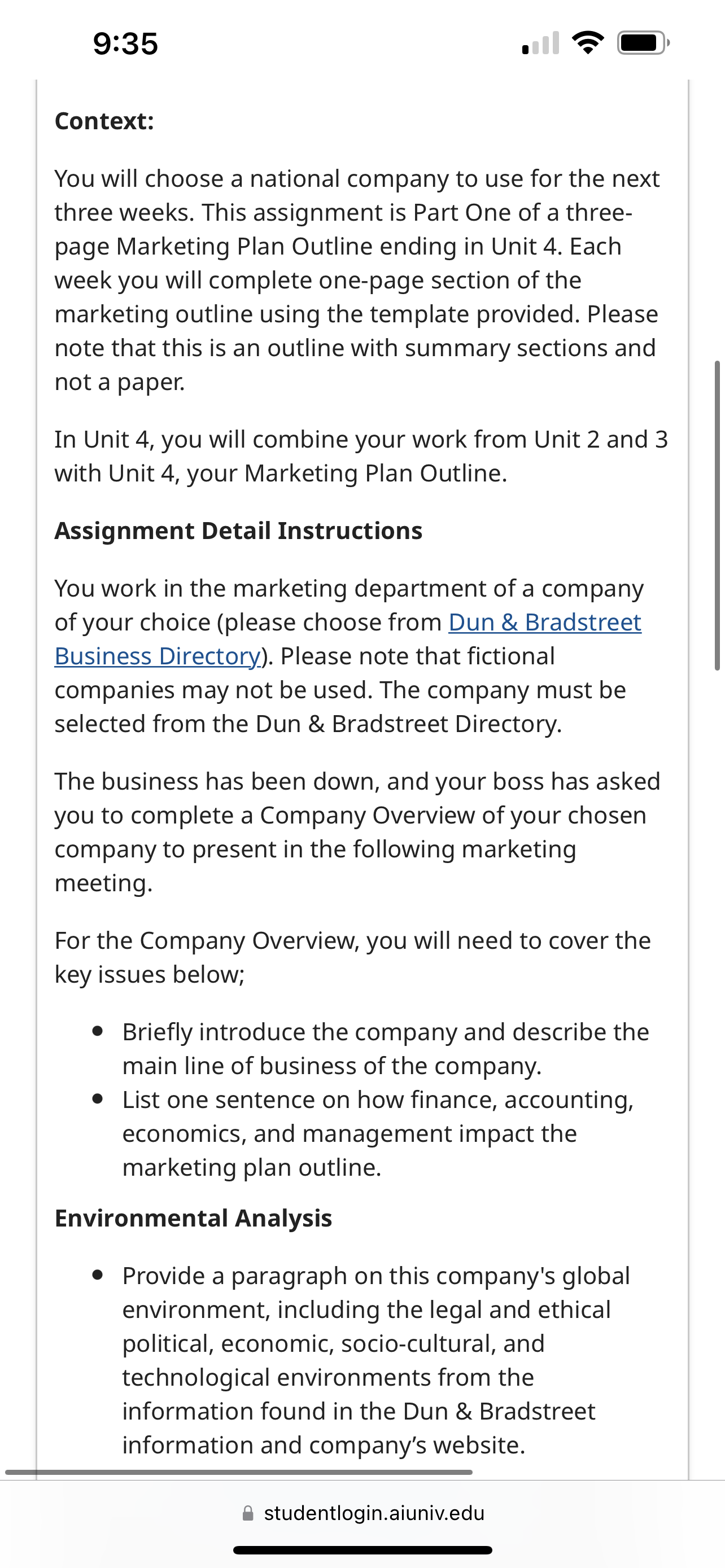The image size is (725, 1568).
Task: Click the 'The business has been down' paragraph
Action: (358, 832)
